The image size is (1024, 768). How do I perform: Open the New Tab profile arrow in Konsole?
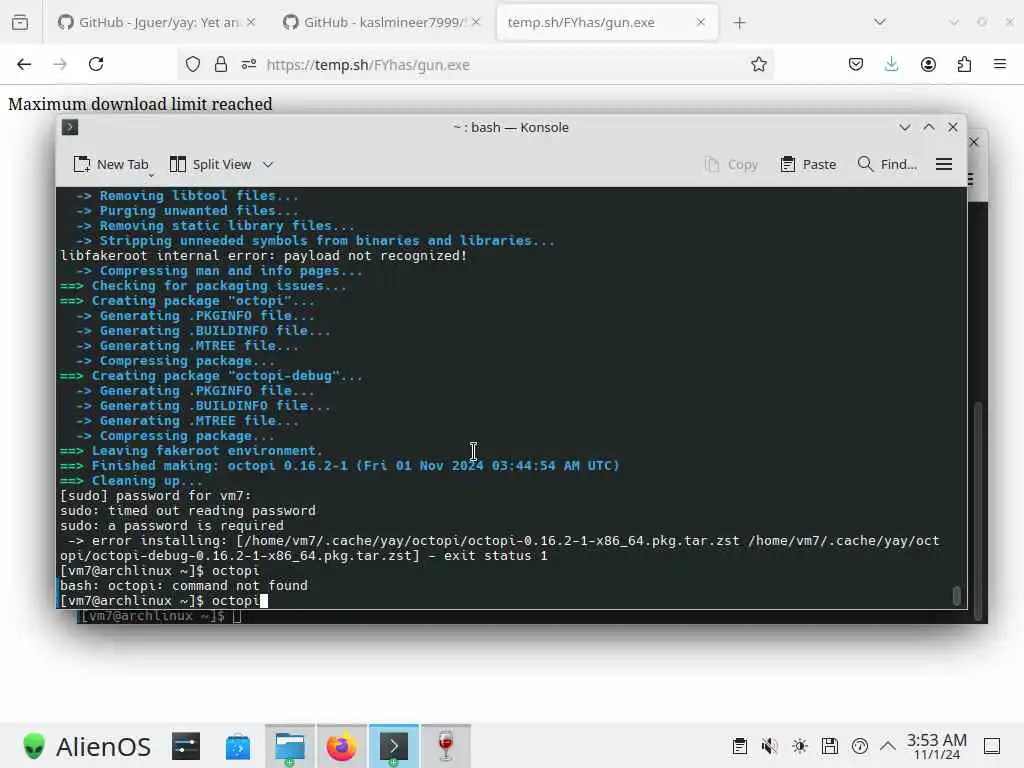(x=151, y=175)
